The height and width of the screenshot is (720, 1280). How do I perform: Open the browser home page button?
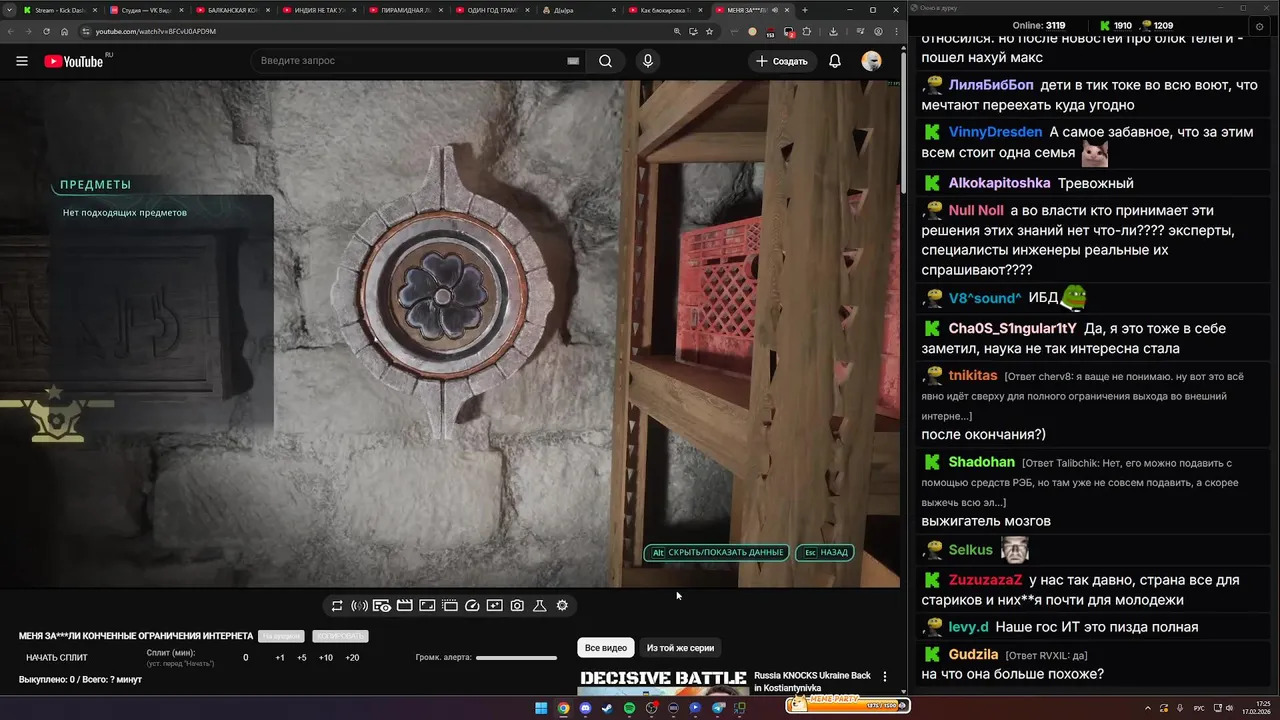point(65,31)
